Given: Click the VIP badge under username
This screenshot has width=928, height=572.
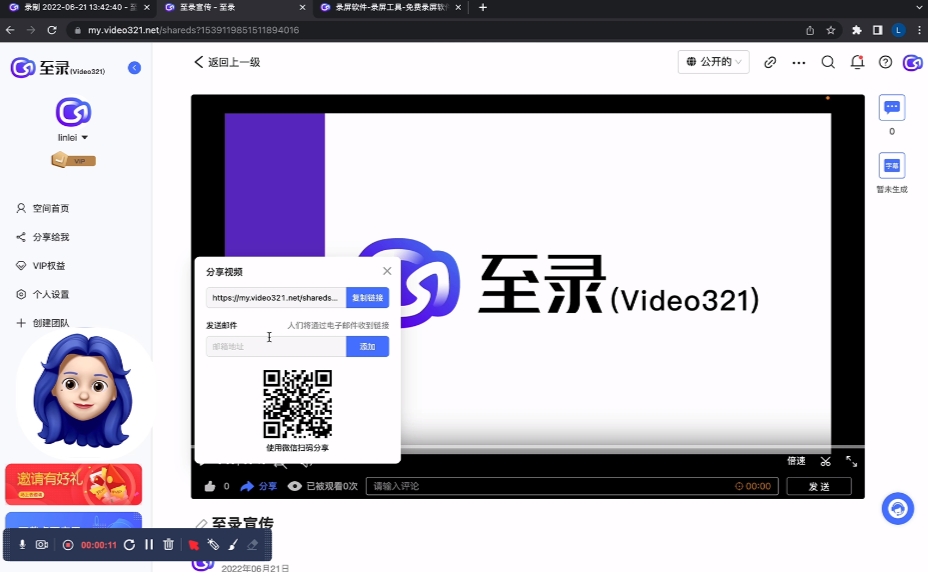Looking at the screenshot, I should pyautogui.click(x=73, y=160).
